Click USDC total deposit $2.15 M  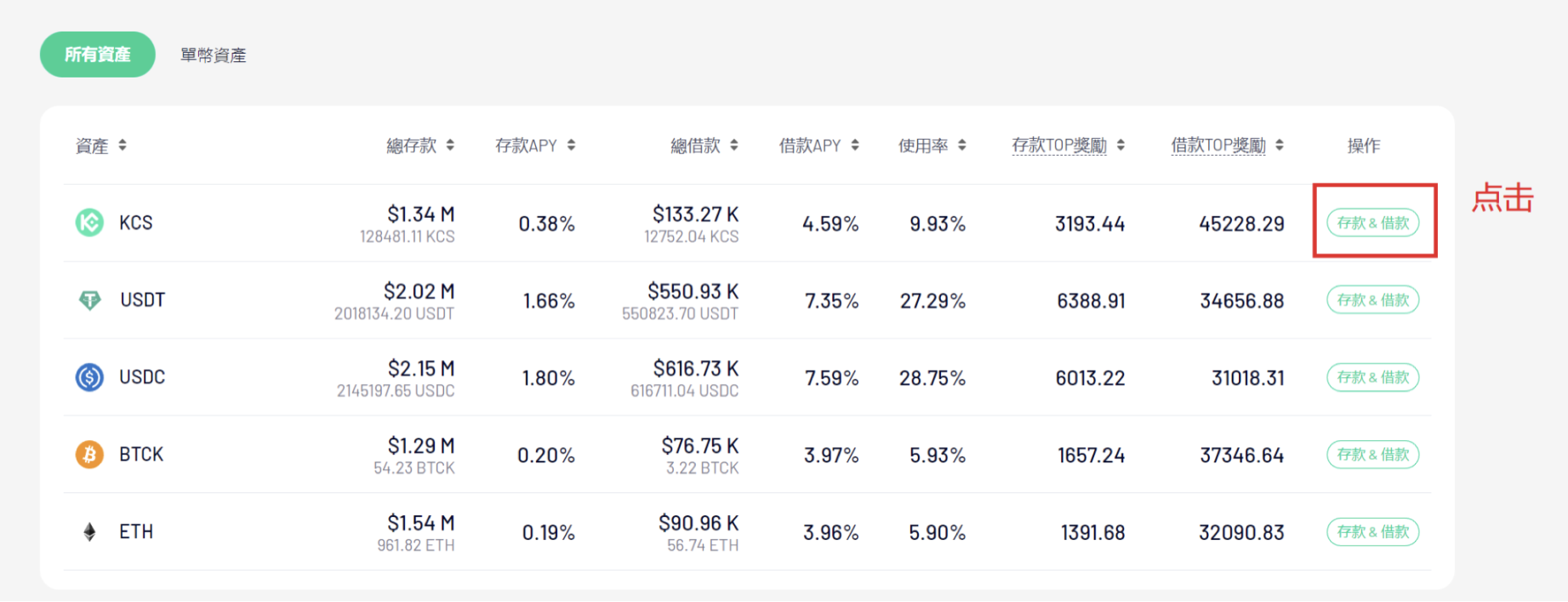point(421,369)
